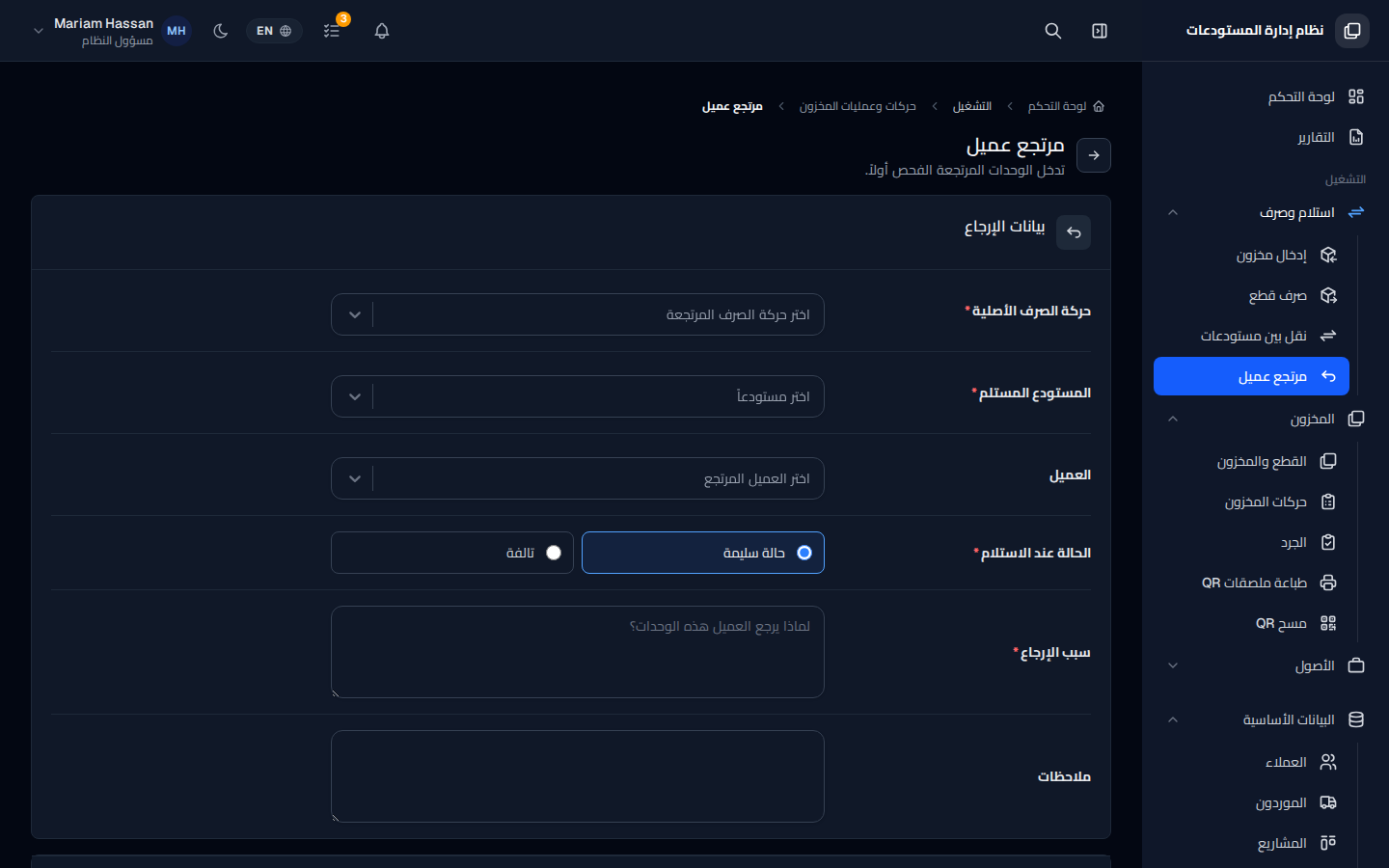Open لوحة التحكم in sidebar

click(x=1266, y=96)
